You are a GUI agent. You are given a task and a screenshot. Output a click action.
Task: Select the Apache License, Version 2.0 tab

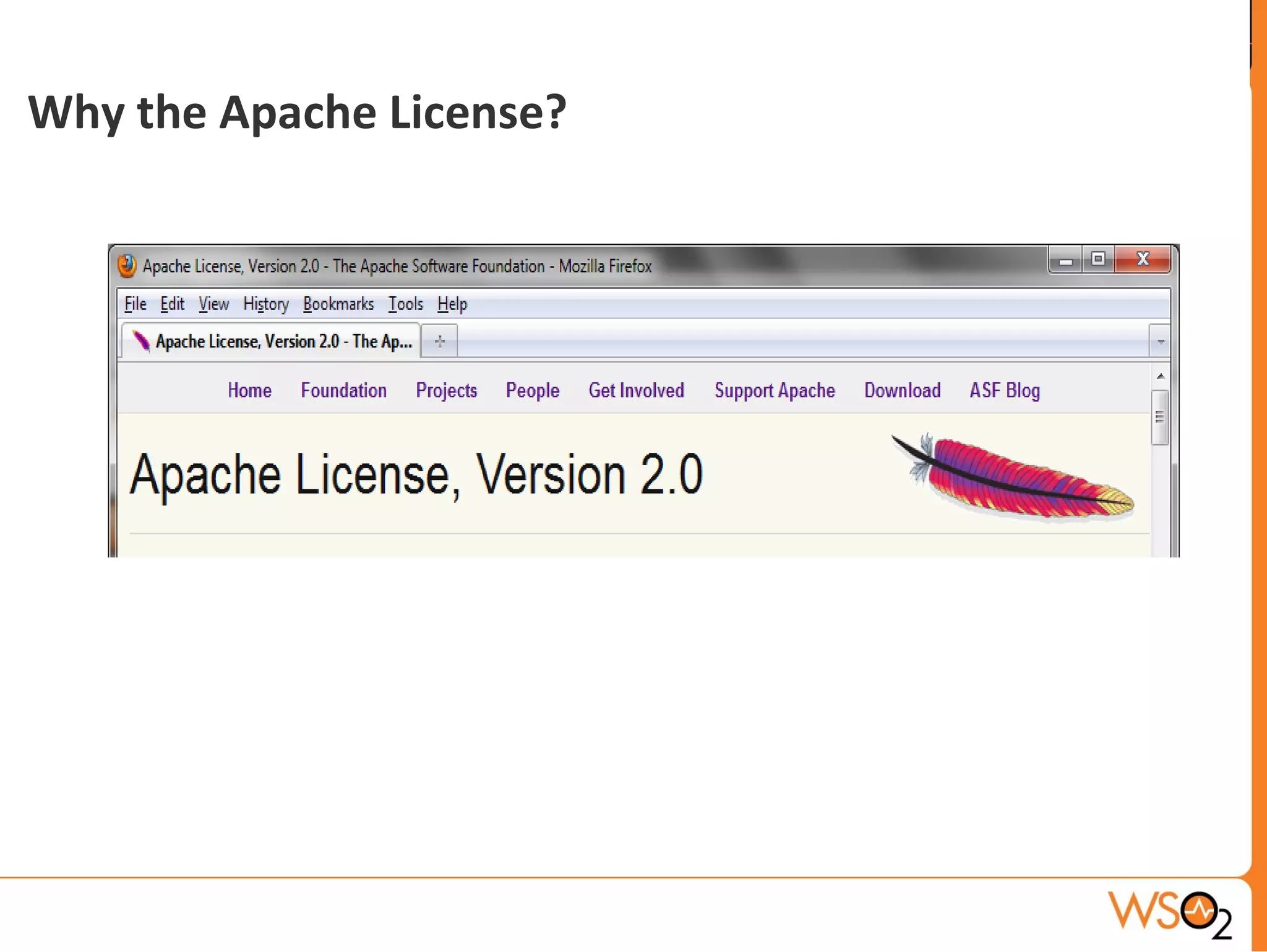pyautogui.click(x=271, y=341)
